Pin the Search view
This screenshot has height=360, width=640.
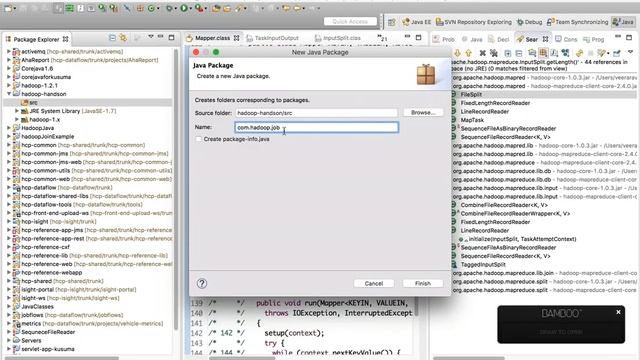[617, 53]
